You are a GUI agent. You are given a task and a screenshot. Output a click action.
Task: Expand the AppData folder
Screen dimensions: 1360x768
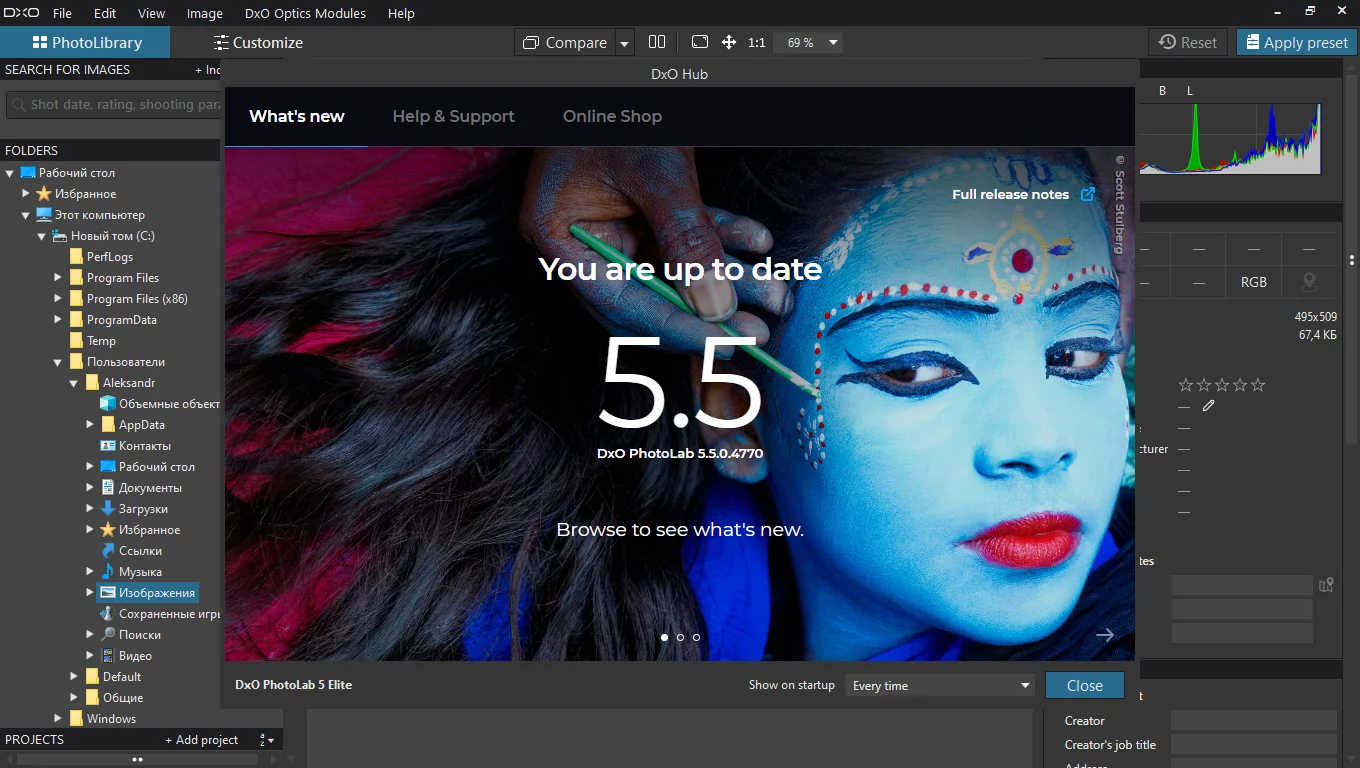tap(90, 425)
